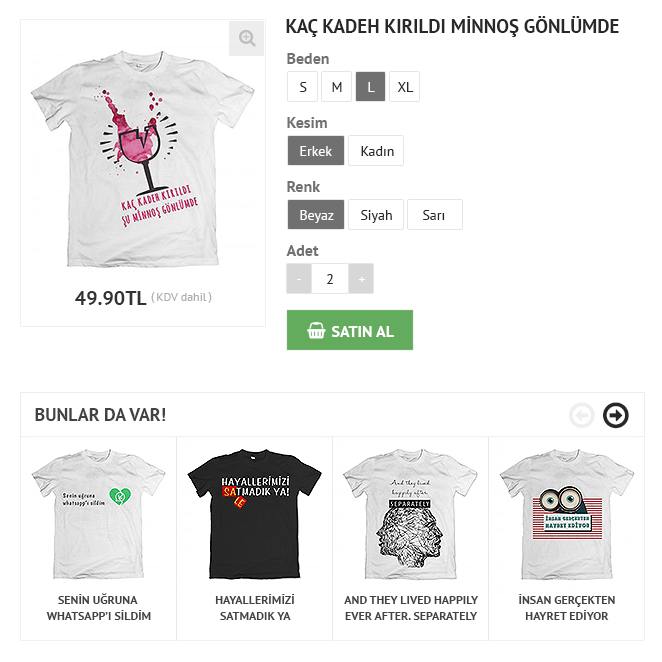This screenshot has width=662, height=662.
Task: Choose the Kadın cut option
Action: pos(376,151)
